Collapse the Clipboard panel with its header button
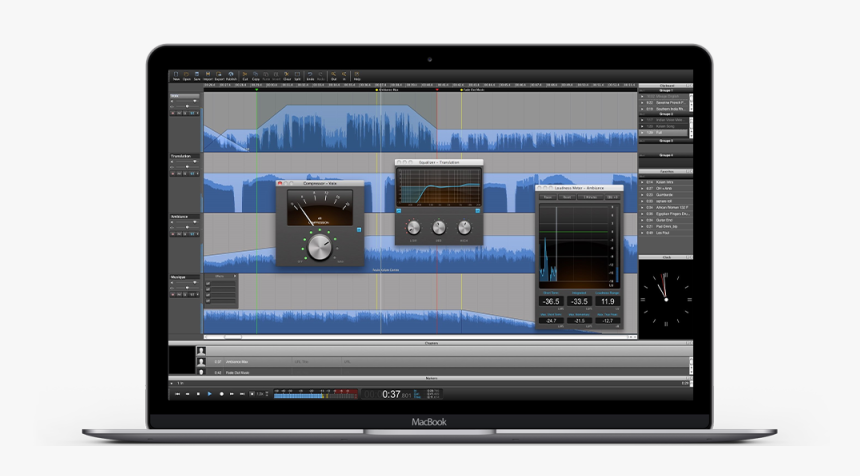This screenshot has height=476, width=860. click(689, 86)
